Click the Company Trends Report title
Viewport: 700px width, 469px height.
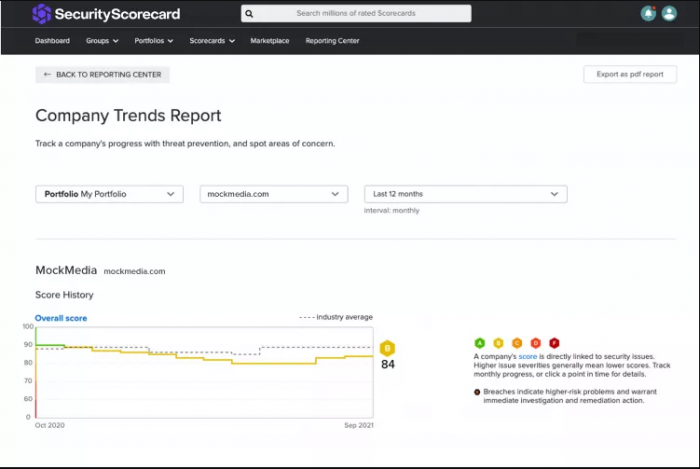(128, 116)
